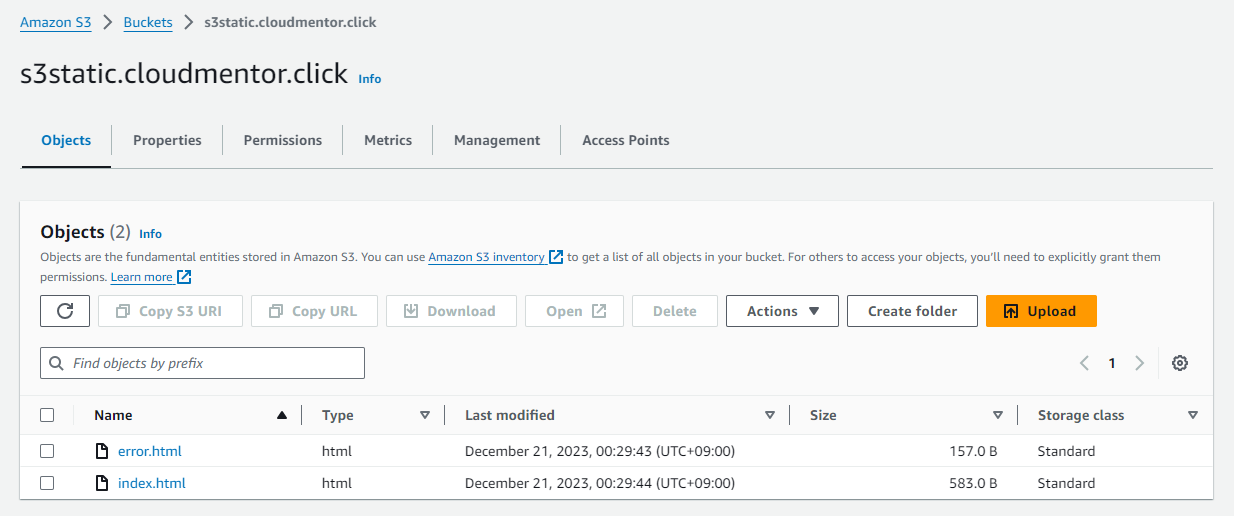The width and height of the screenshot is (1234, 516).
Task: Click the file icon beside error.html
Action: [101, 451]
